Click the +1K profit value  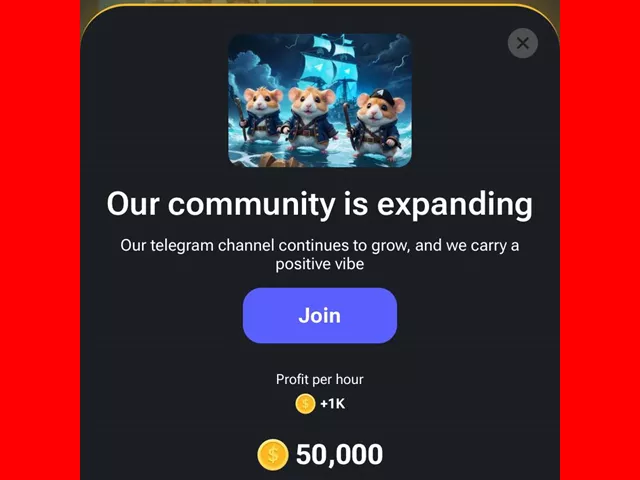(333, 404)
